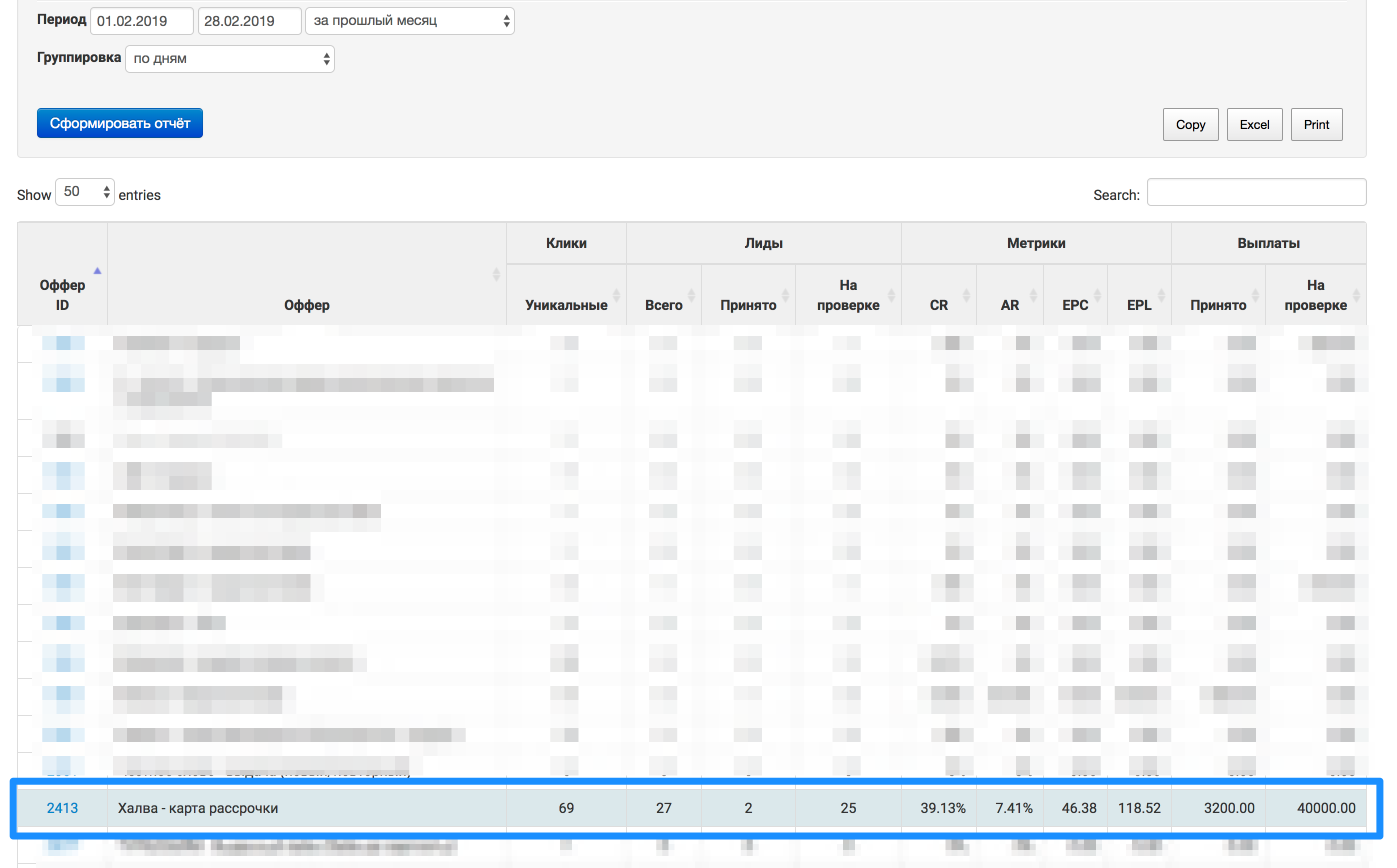Sort by EPC metric column
This screenshot has height=868, width=1397.
tap(1074, 305)
